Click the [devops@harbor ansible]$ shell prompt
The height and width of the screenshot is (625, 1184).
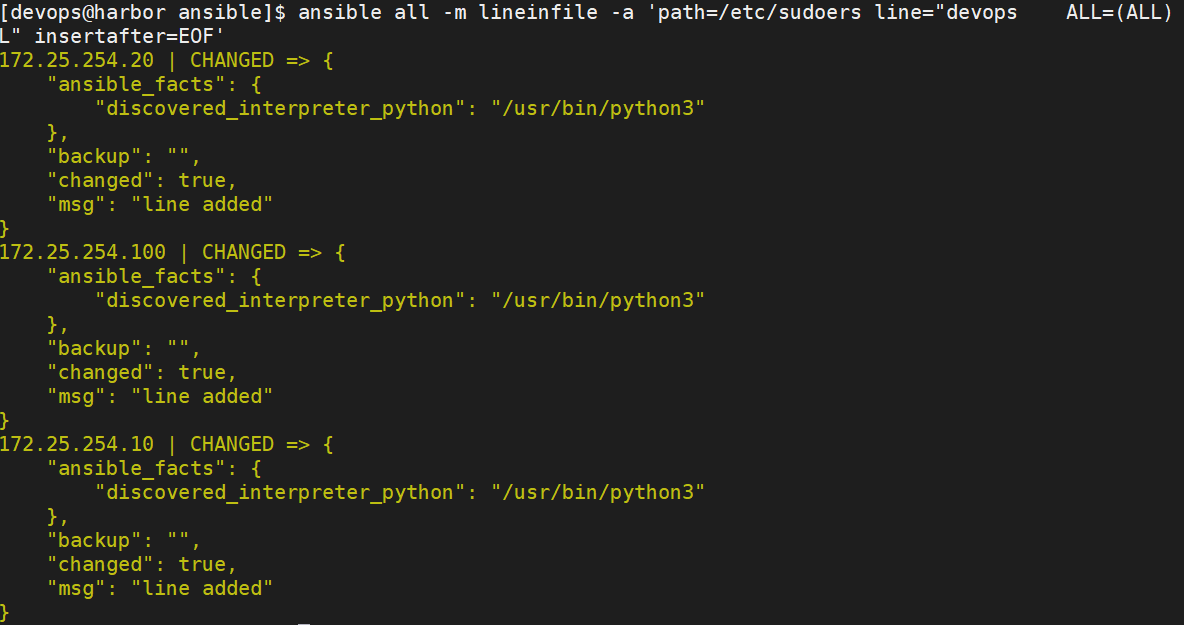[143, 13]
